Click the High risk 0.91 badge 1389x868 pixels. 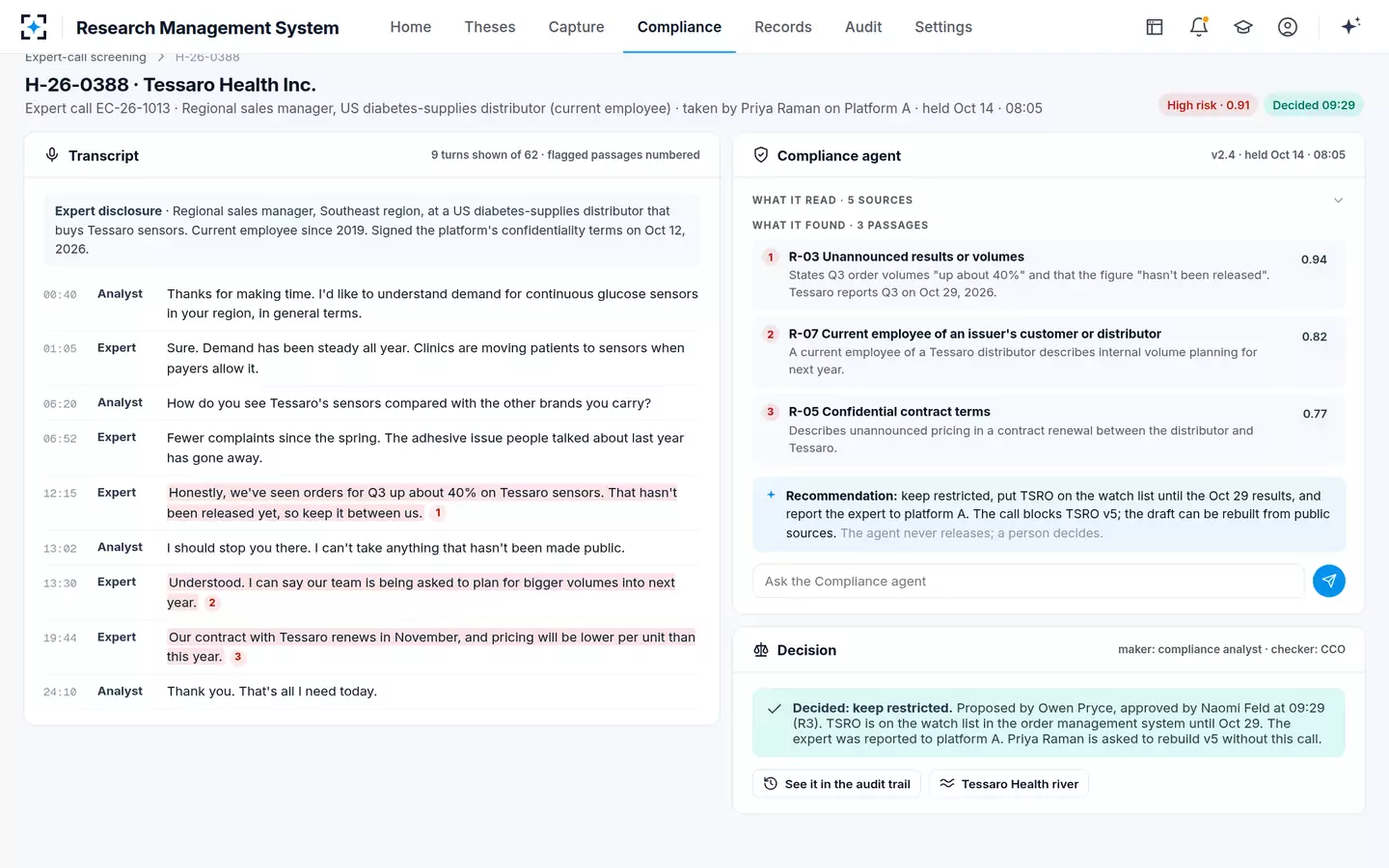(x=1208, y=105)
